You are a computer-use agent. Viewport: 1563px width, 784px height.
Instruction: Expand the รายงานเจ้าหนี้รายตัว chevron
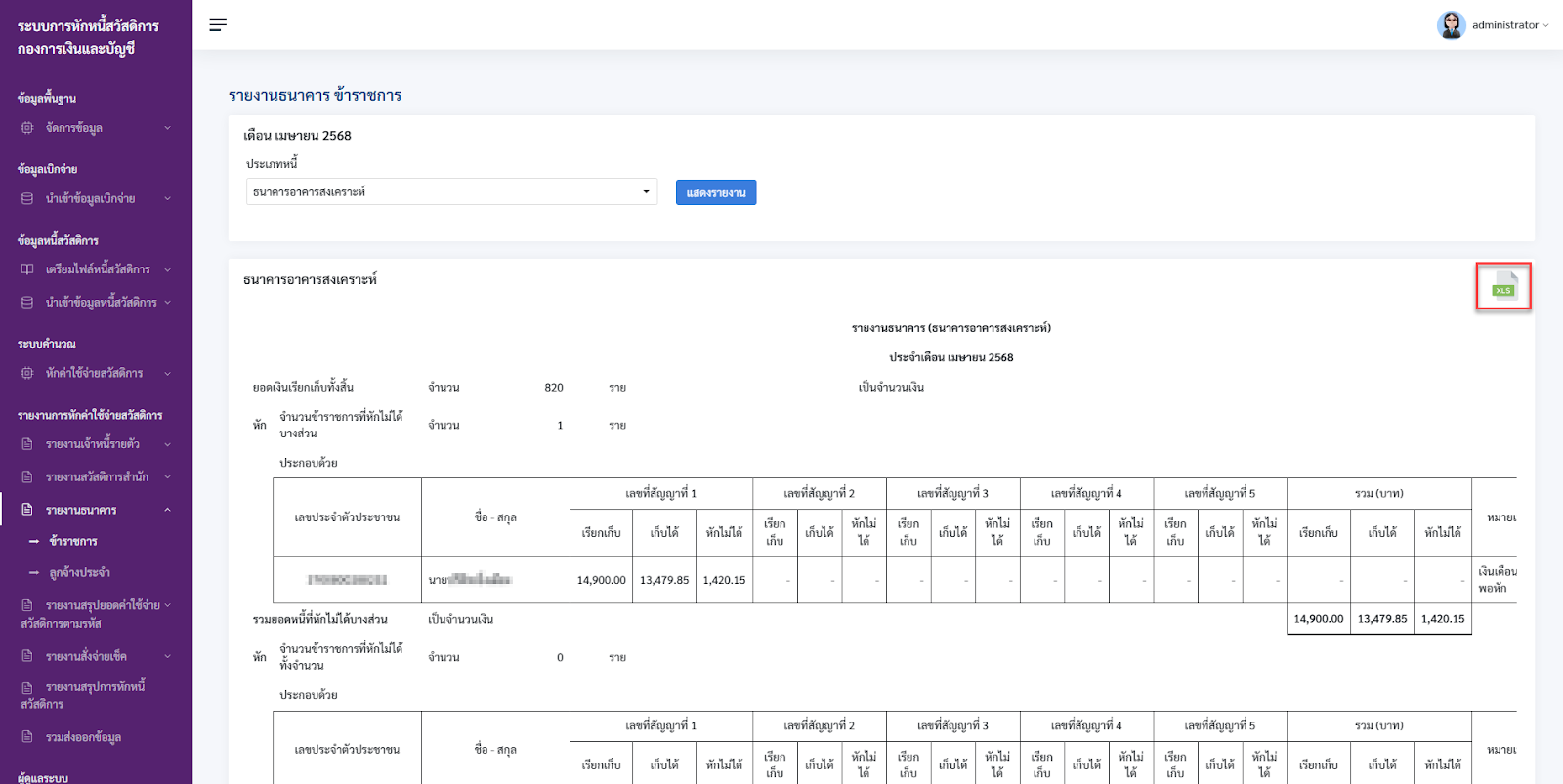pos(167,444)
